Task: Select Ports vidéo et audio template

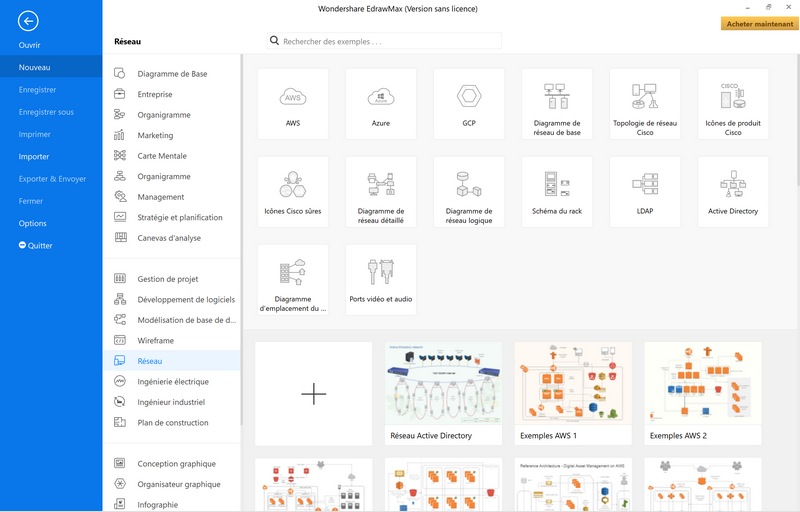Action: point(381,279)
